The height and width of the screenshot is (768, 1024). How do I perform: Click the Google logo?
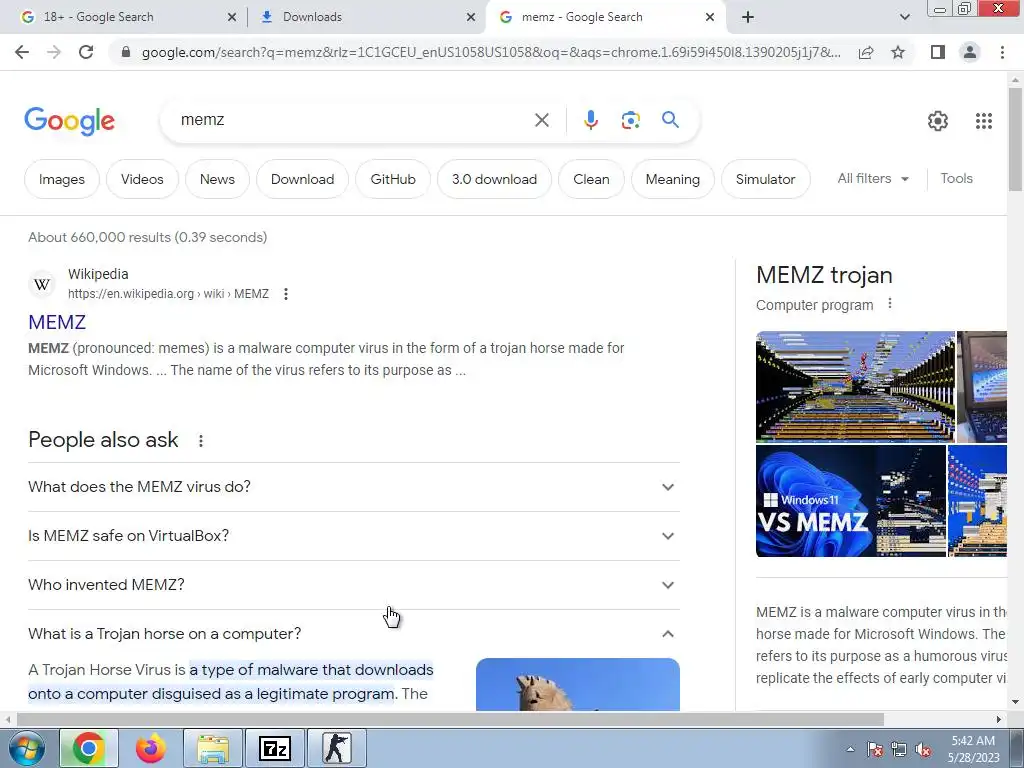69,121
